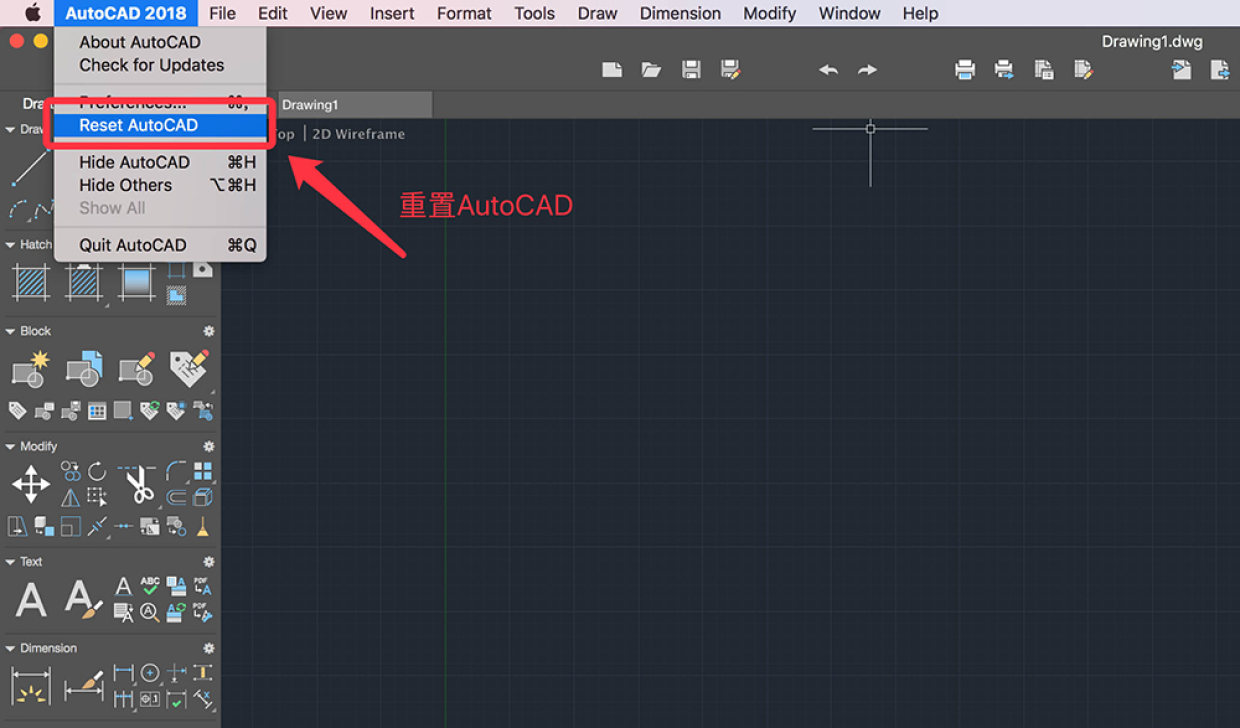This screenshot has width=1240, height=728.
Task: Select the Fillet tool rounded corner icon
Action: pos(176,471)
